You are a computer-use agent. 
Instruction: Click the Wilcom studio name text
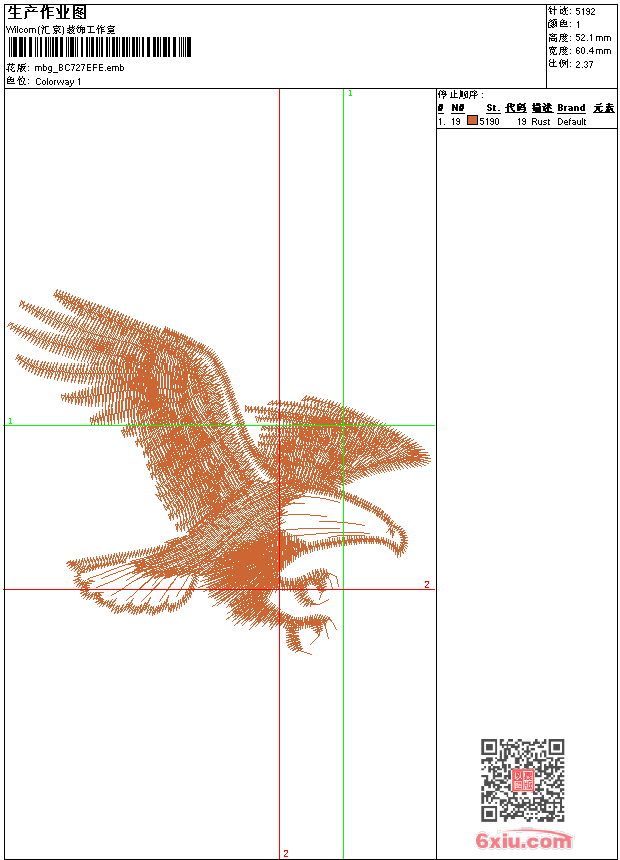point(61,30)
